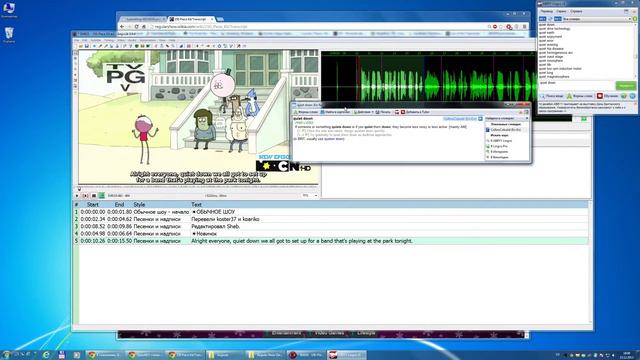The width and height of the screenshot is (640, 360).
Task: Click 'Найти в карточке' in the Lingvo card
Action: point(335,112)
